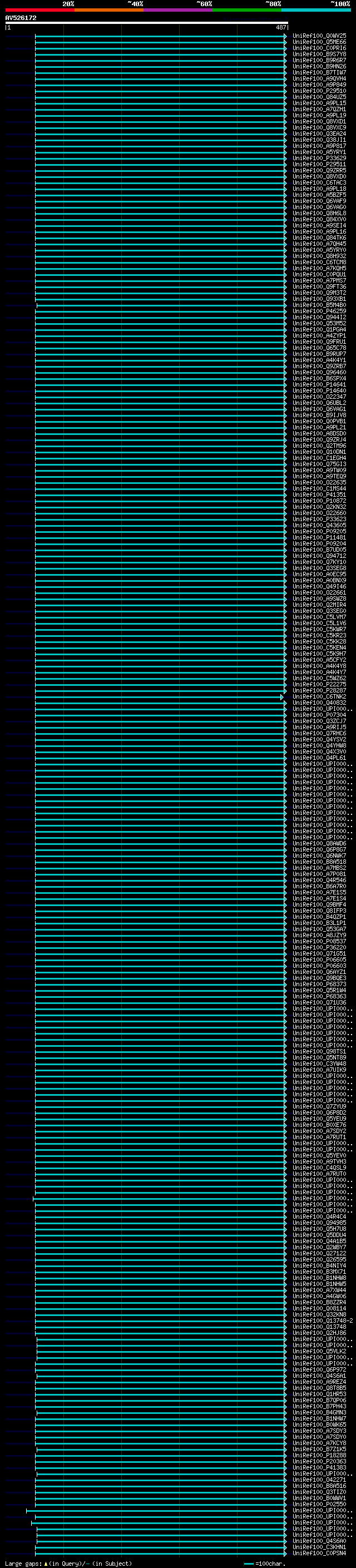Click the purple ~60% identity color segment
Screen dimensions: 356x1568
click(x=179, y=10)
